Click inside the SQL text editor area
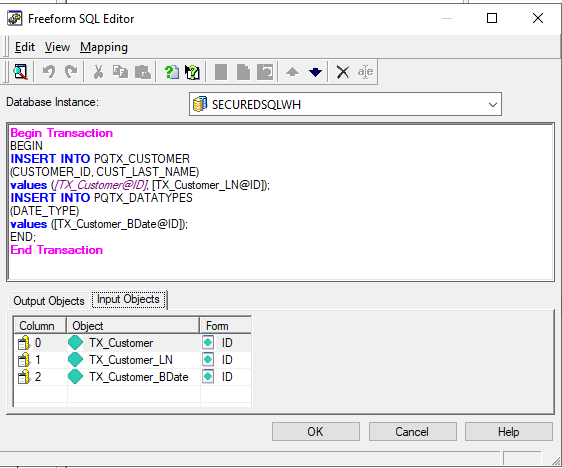 pos(280,202)
